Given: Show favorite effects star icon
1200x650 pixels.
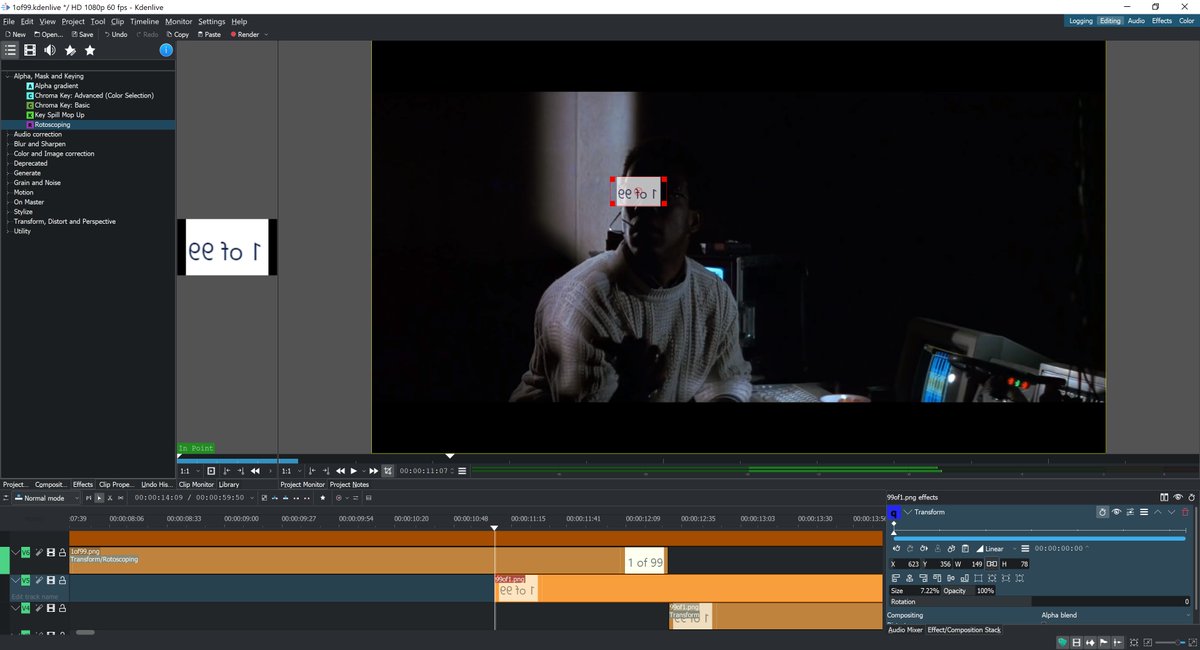Looking at the screenshot, I should (90, 50).
